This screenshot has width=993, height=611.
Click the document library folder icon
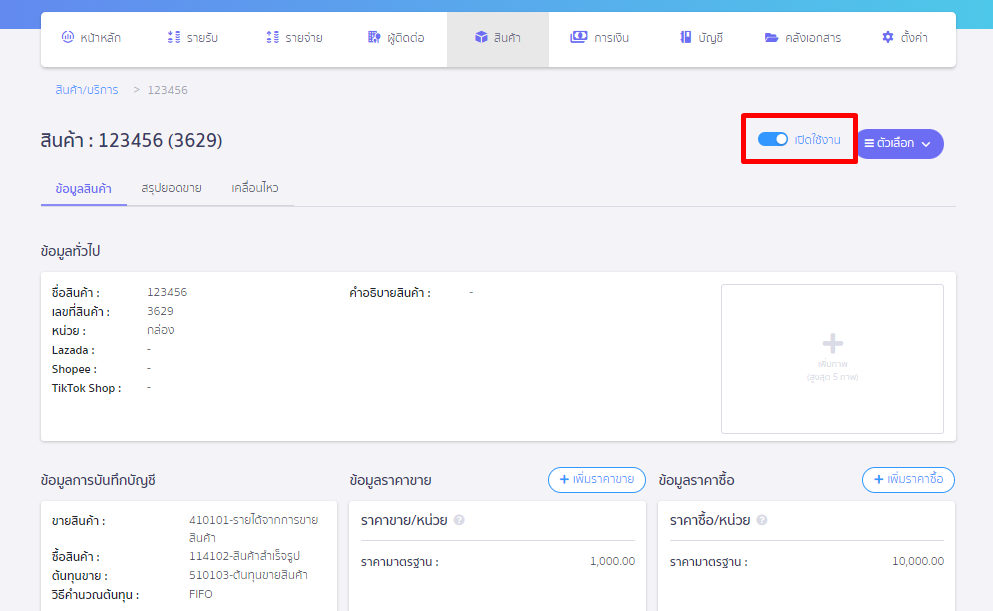pos(771,38)
